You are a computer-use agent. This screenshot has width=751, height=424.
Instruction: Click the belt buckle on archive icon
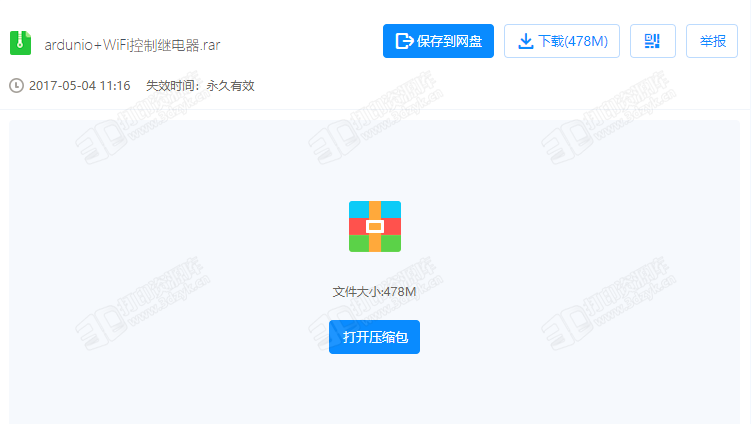click(375, 226)
